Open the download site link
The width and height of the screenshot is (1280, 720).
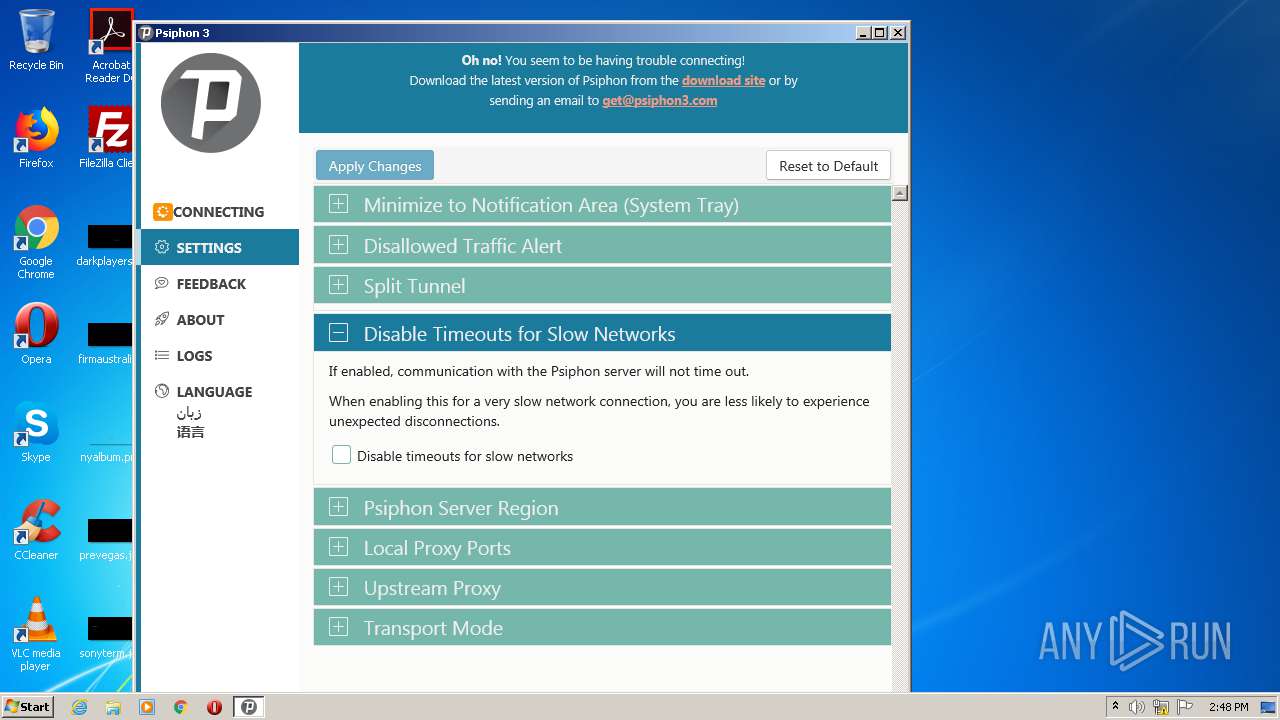[x=723, y=80]
